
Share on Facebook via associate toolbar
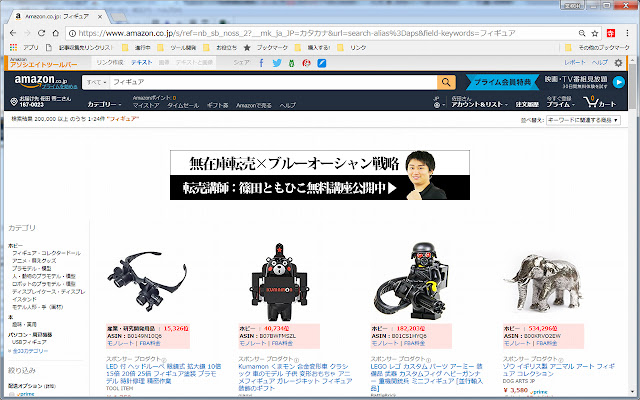tap(262, 63)
